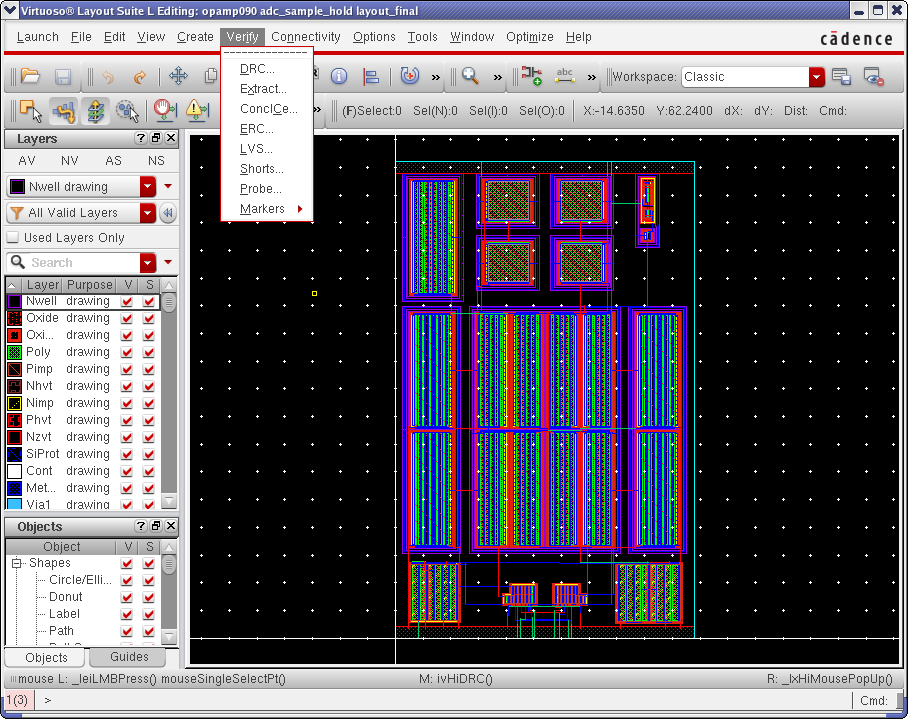Click the Zoom magnifier icon

(470, 77)
